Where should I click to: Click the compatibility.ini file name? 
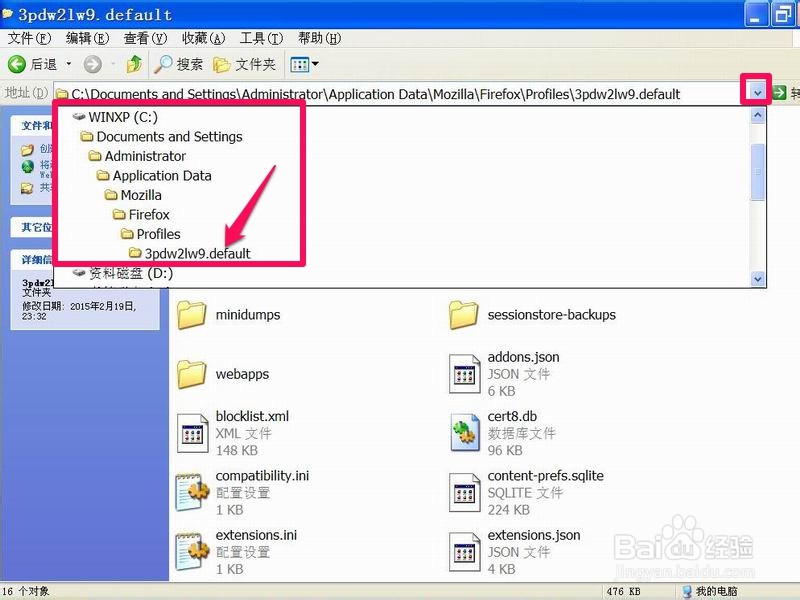(262, 476)
